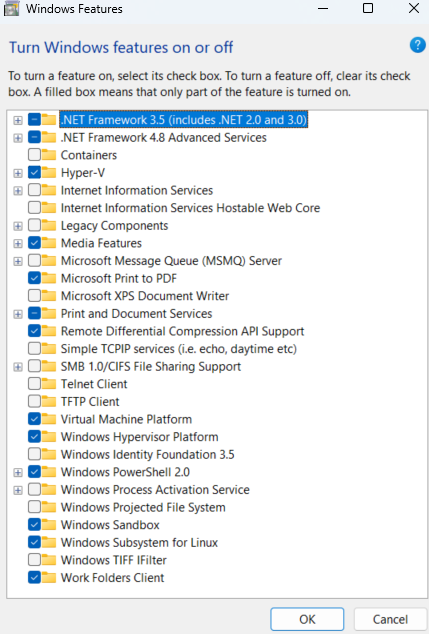The image size is (429, 634).
Task: Click the folder icon beside TFTP Client
Action: [x=49, y=402]
